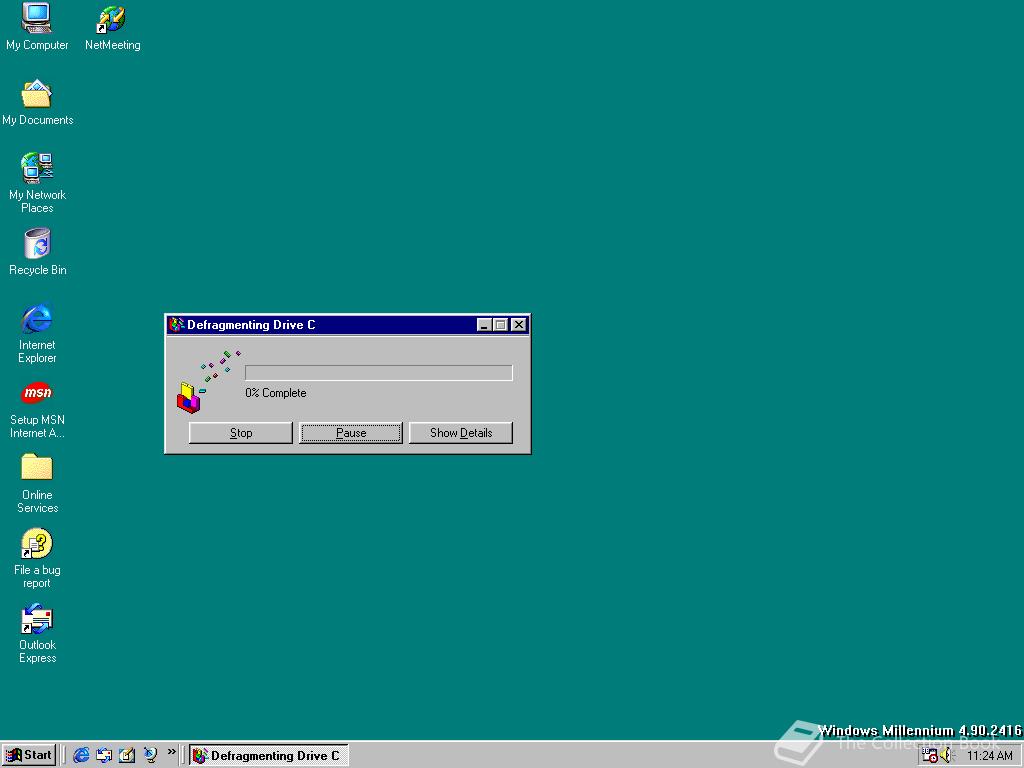Close the Defragmenting Drive C window

519,325
